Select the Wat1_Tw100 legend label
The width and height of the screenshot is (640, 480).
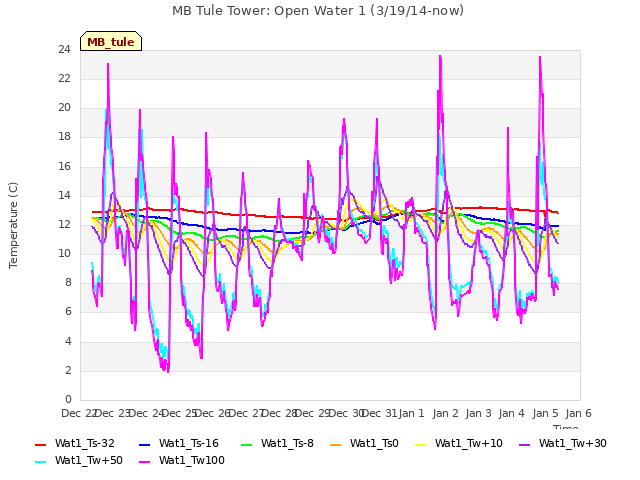tap(192, 461)
